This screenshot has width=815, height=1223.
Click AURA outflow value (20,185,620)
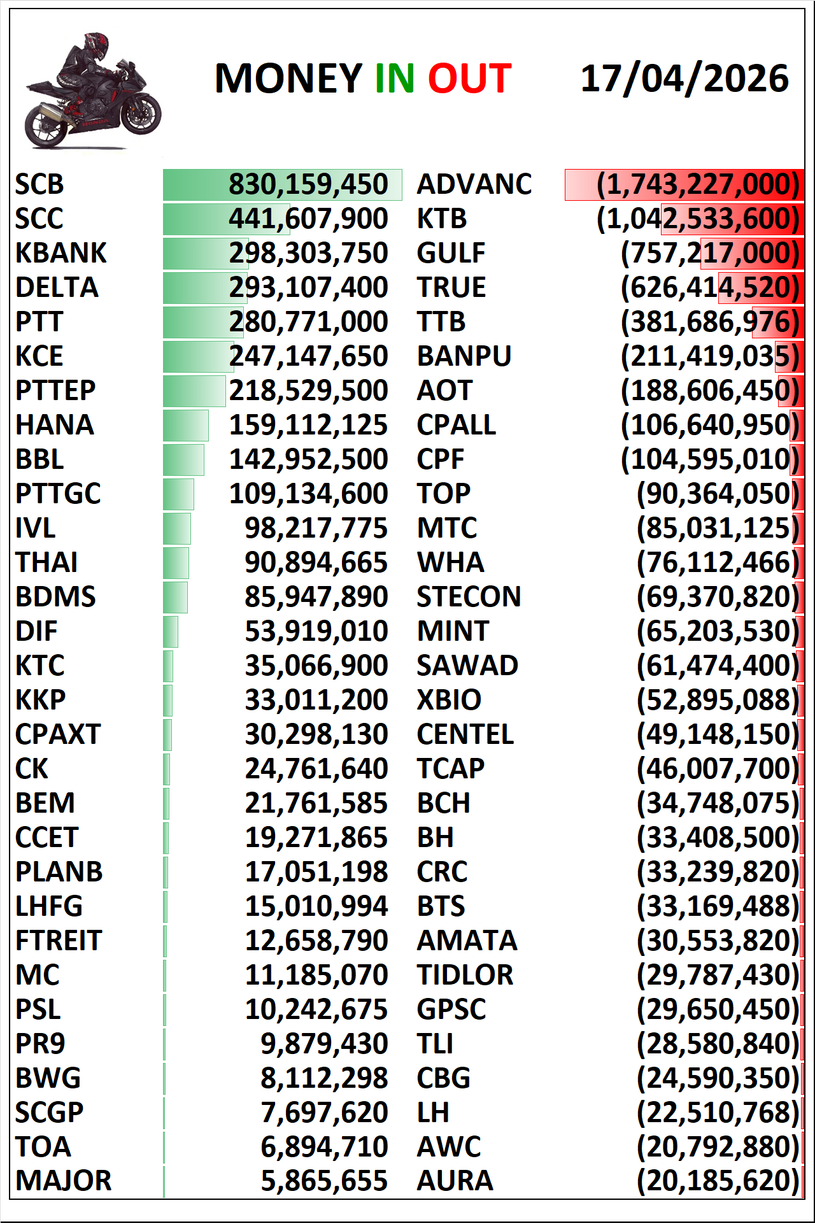pyautogui.click(x=718, y=1180)
